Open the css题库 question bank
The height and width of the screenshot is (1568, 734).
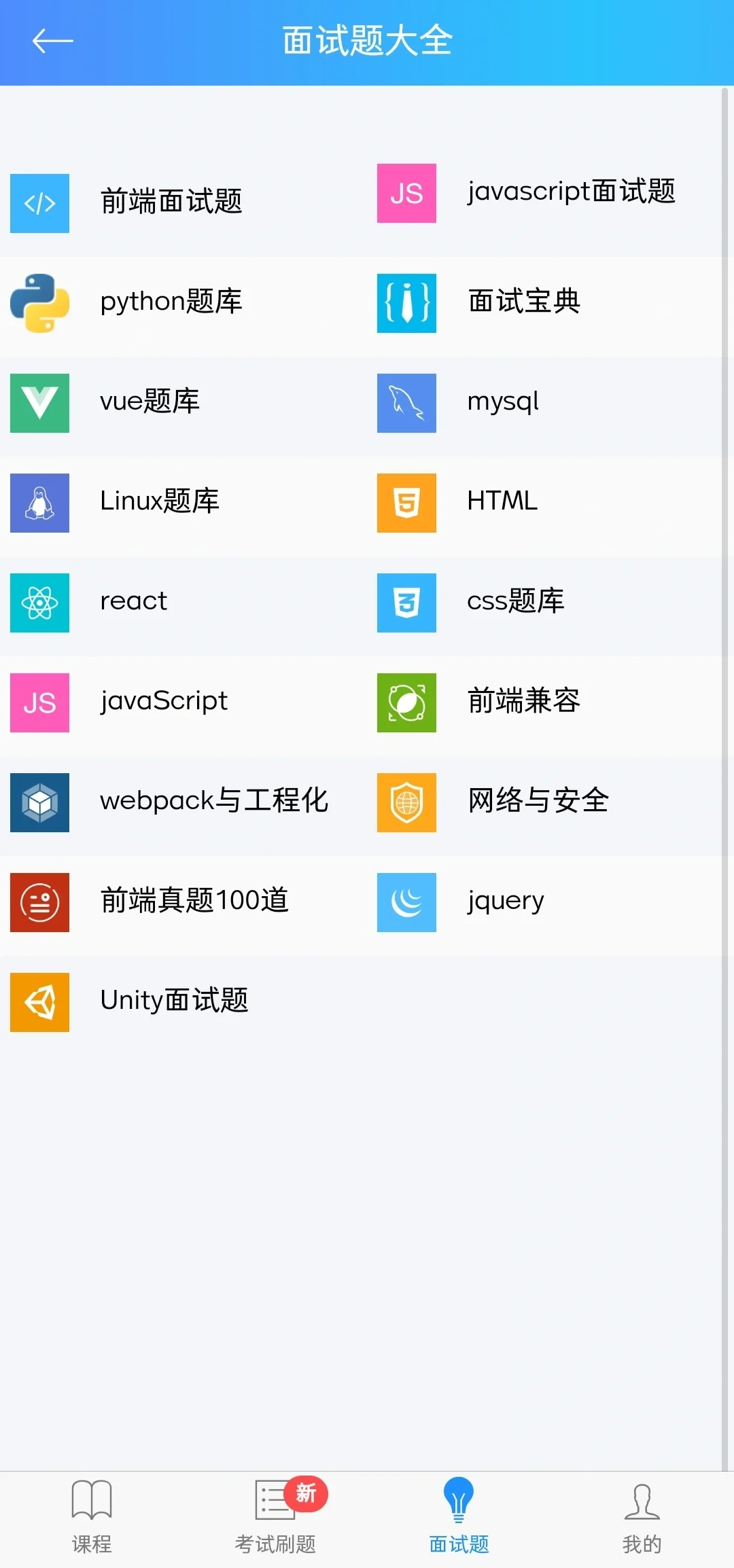coord(516,601)
